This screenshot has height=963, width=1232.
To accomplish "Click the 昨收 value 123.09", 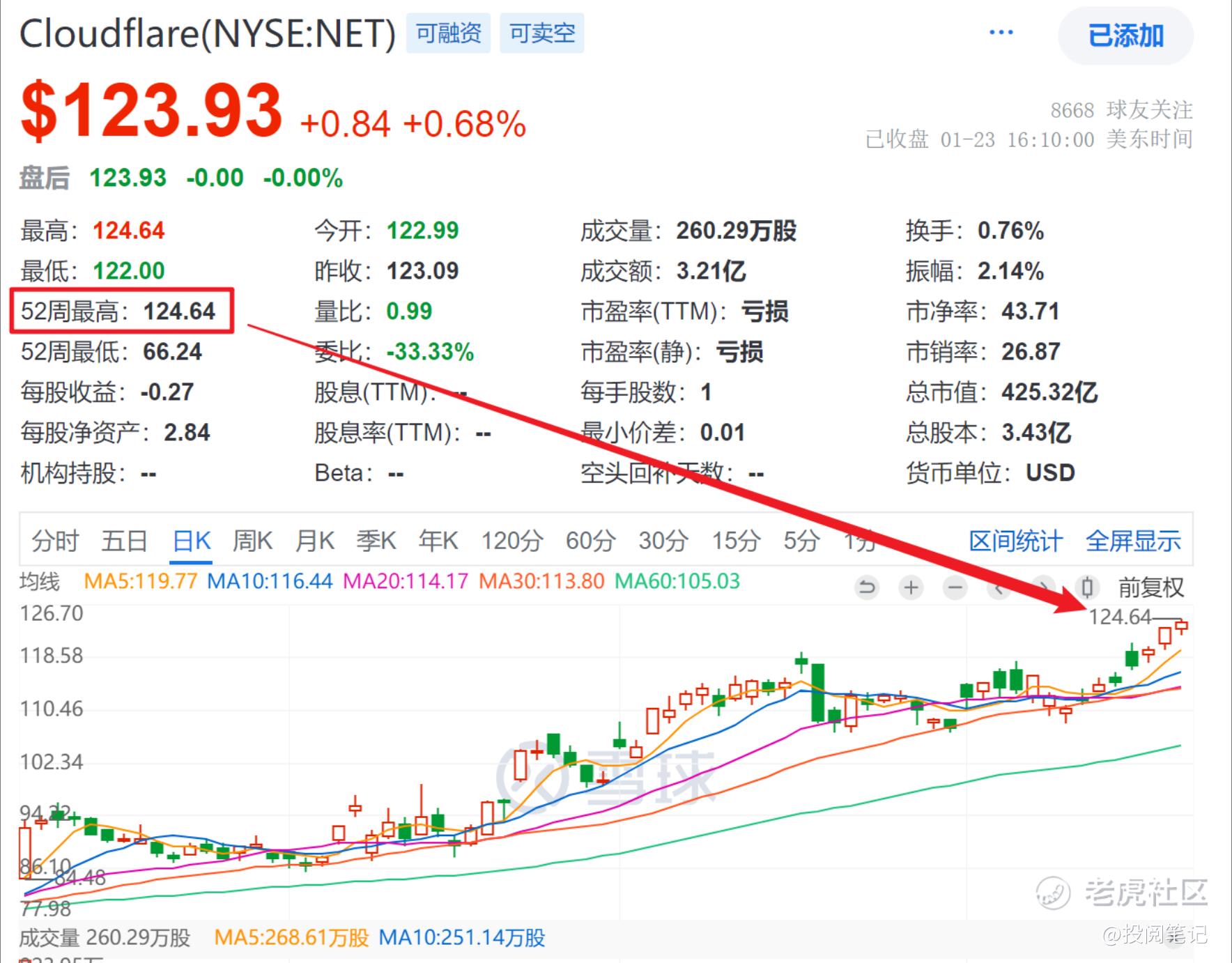I will [x=423, y=271].
